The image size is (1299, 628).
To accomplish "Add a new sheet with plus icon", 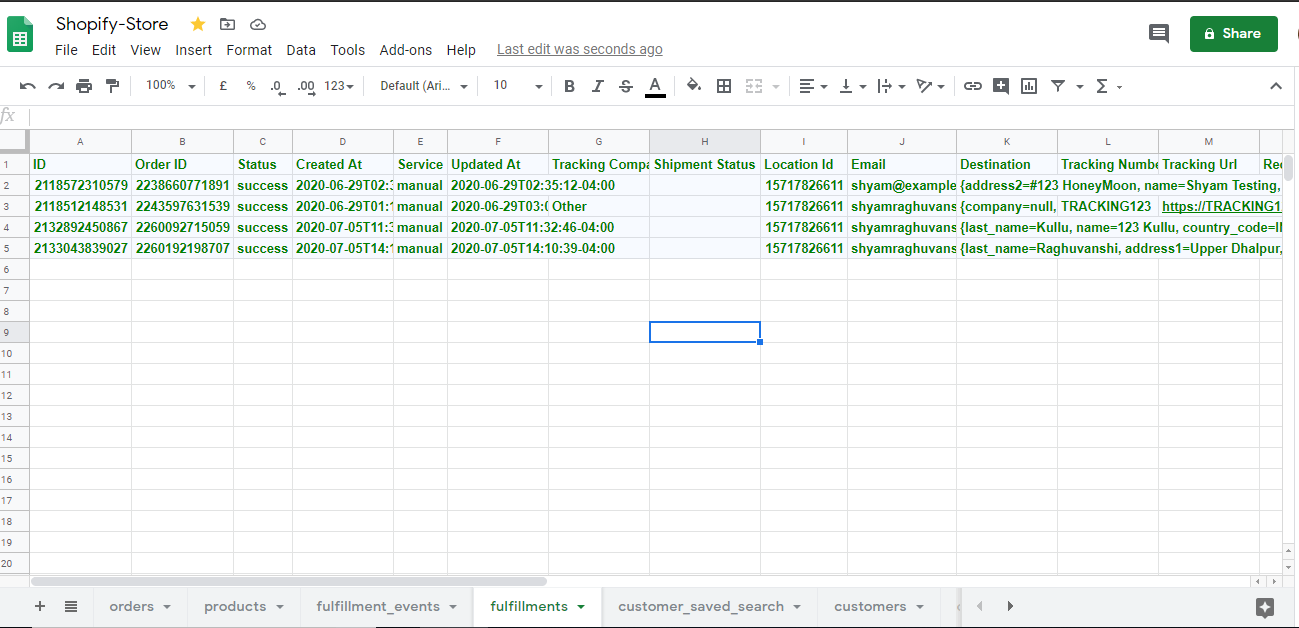I will coord(40,606).
